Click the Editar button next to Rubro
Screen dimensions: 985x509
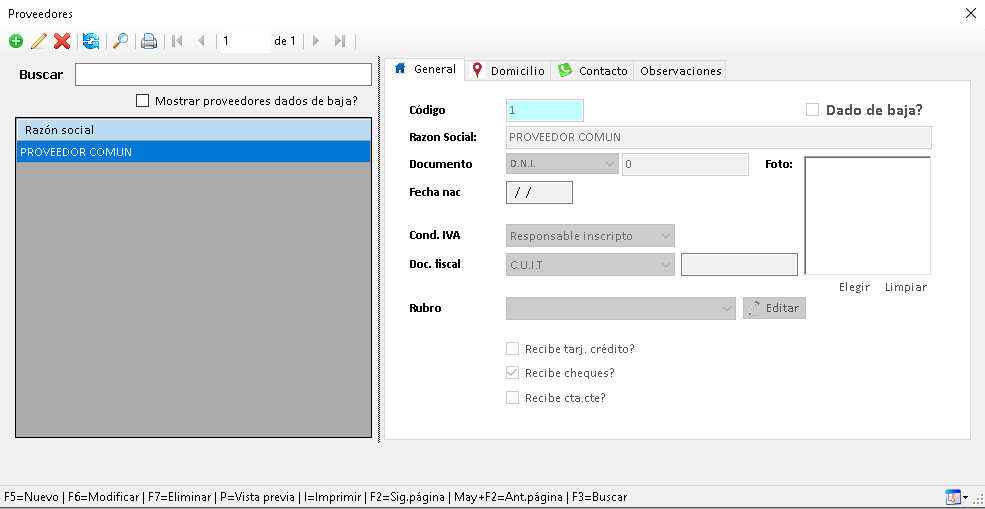click(x=774, y=308)
